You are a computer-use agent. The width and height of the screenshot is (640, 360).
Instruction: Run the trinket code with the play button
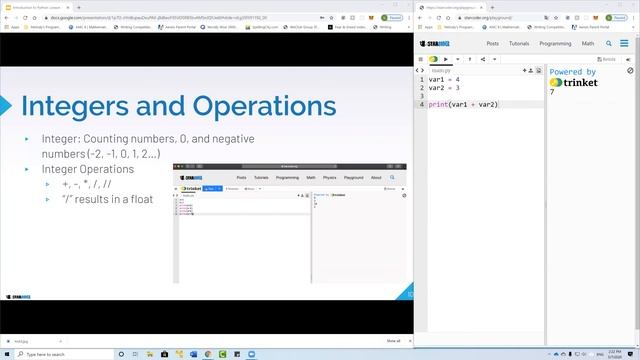(x=446, y=59)
